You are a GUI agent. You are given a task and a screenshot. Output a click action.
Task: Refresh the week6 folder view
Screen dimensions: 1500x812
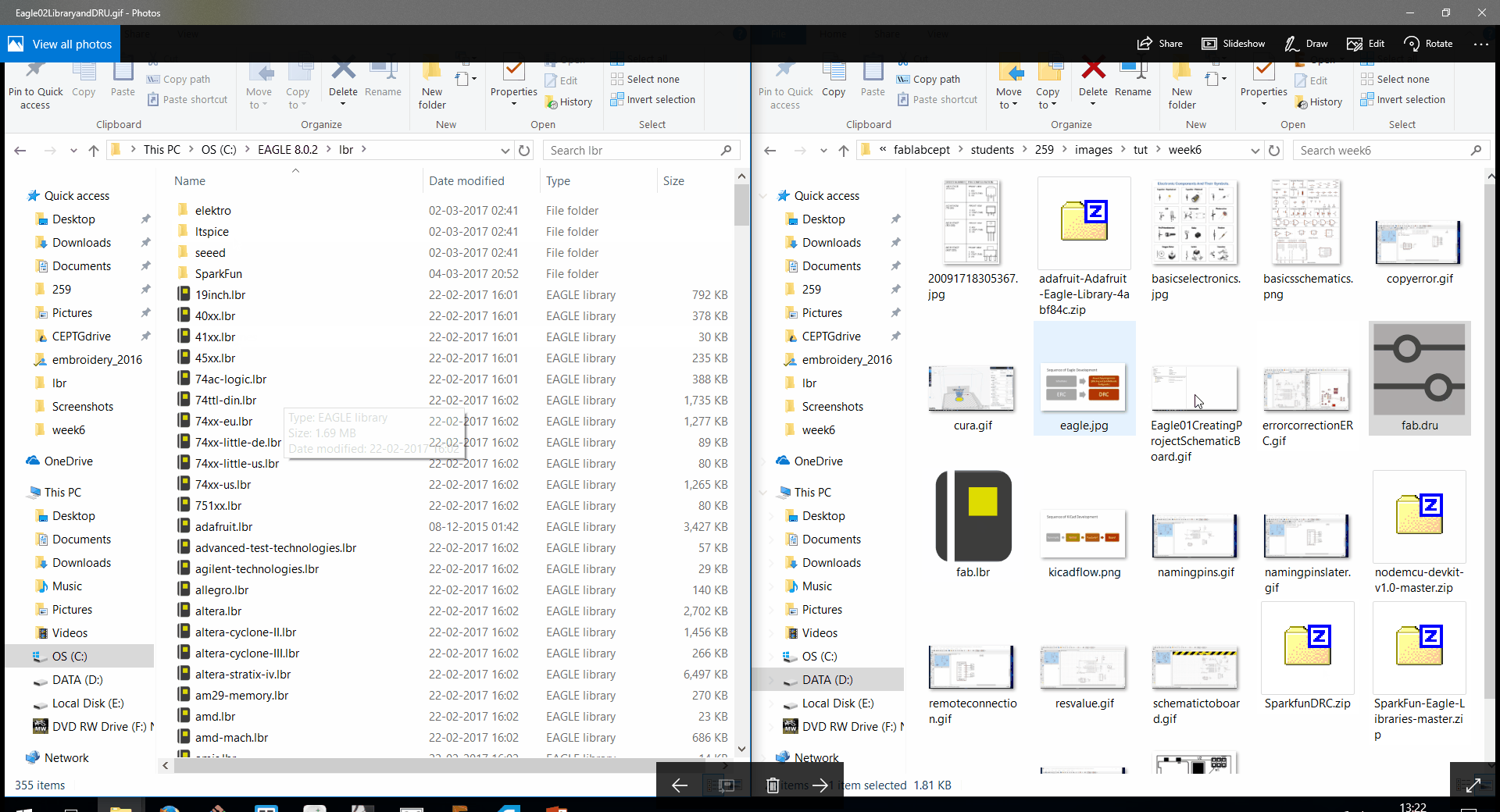1274,150
